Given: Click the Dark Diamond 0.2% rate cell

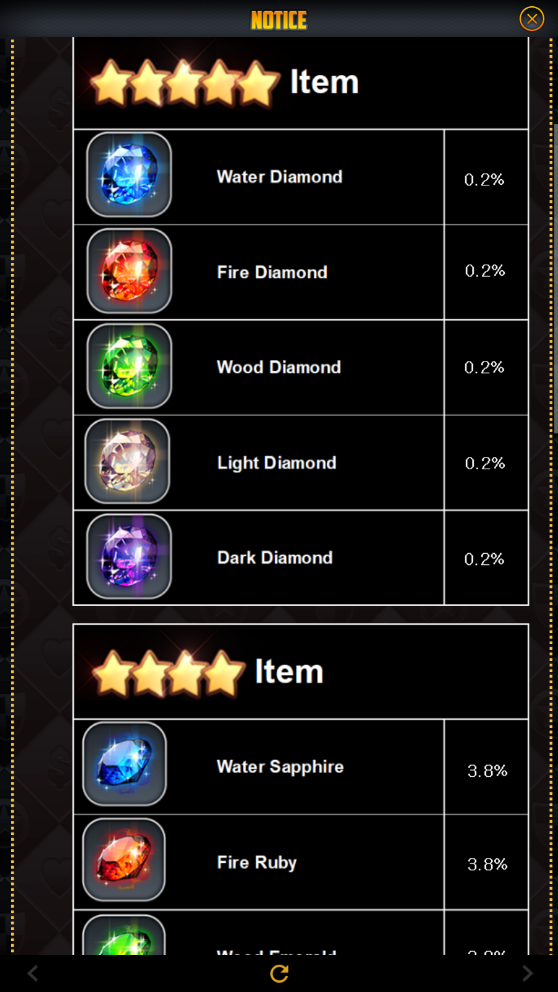Looking at the screenshot, I should [487, 557].
